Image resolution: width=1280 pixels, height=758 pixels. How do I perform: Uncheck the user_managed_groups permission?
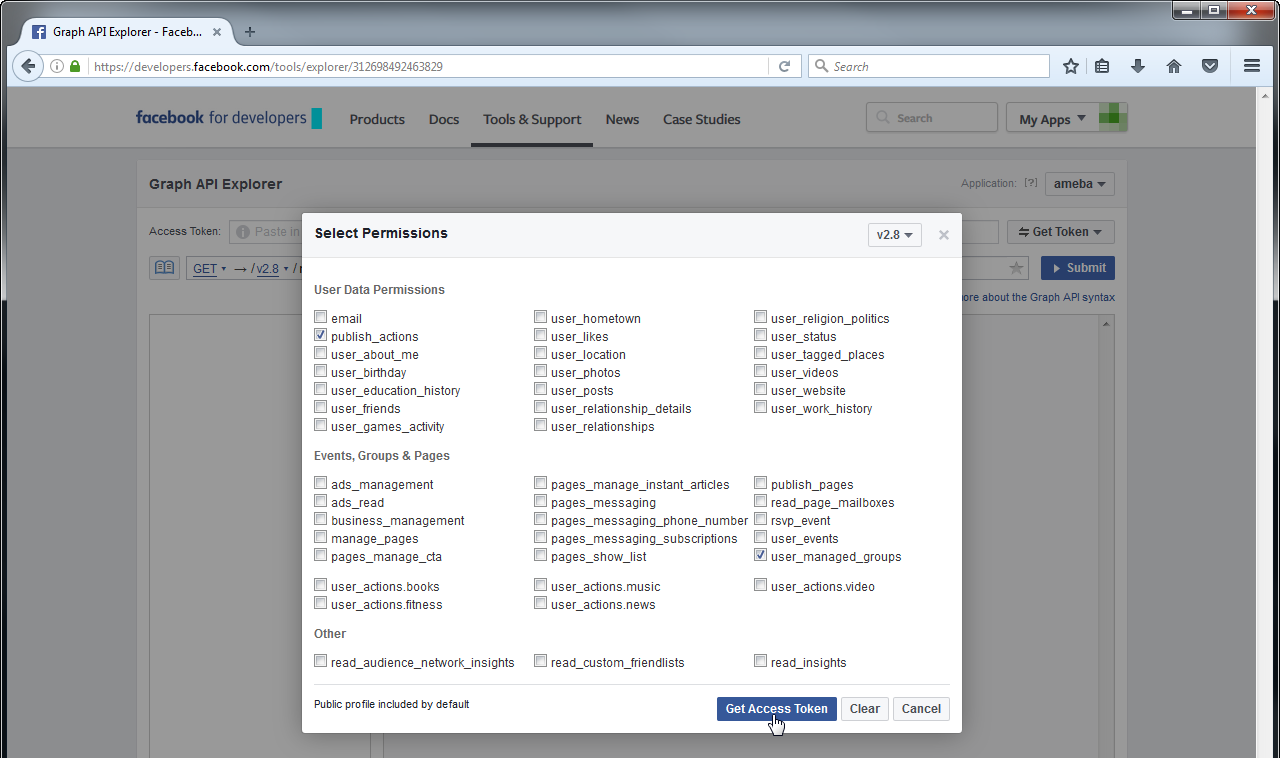pos(760,556)
